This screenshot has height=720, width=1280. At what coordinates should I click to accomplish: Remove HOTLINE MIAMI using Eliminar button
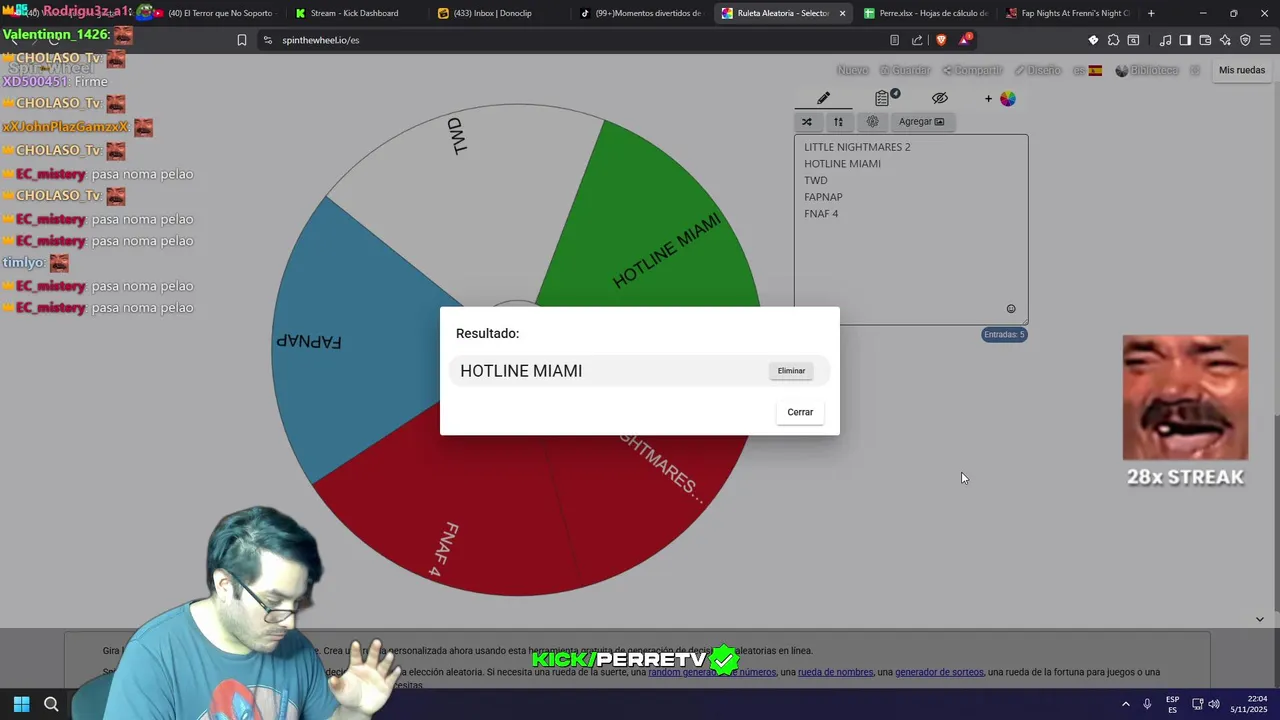coord(791,371)
